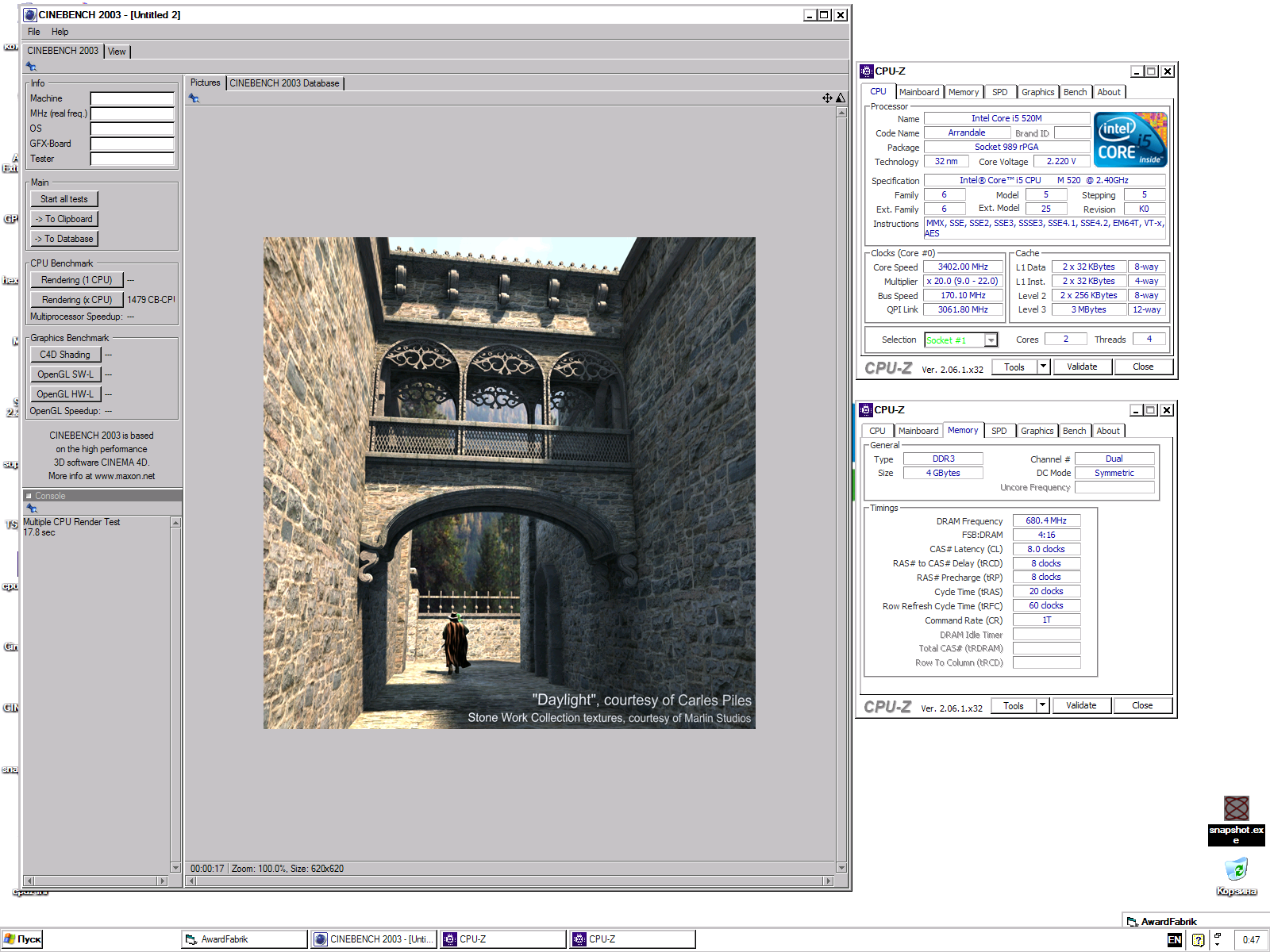Run Rendering (1 CPU) benchmark
Viewport: 1270px width, 952px height.
(77, 280)
